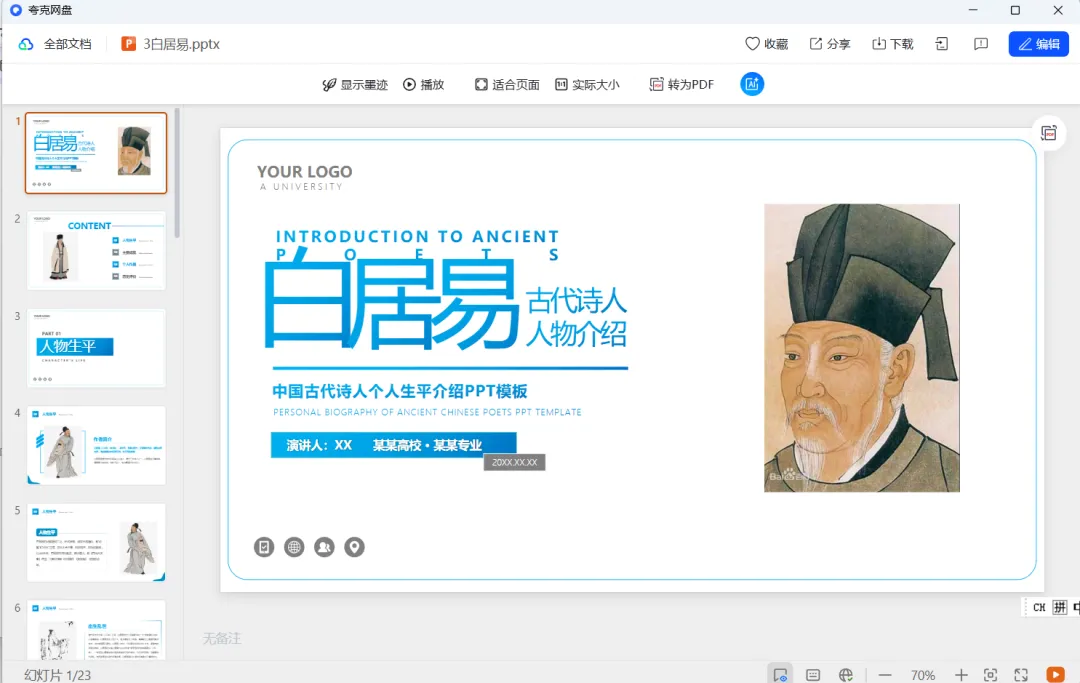The image size is (1080, 683).
Task: Convert the presentation with 转为PDF
Action: tap(681, 85)
